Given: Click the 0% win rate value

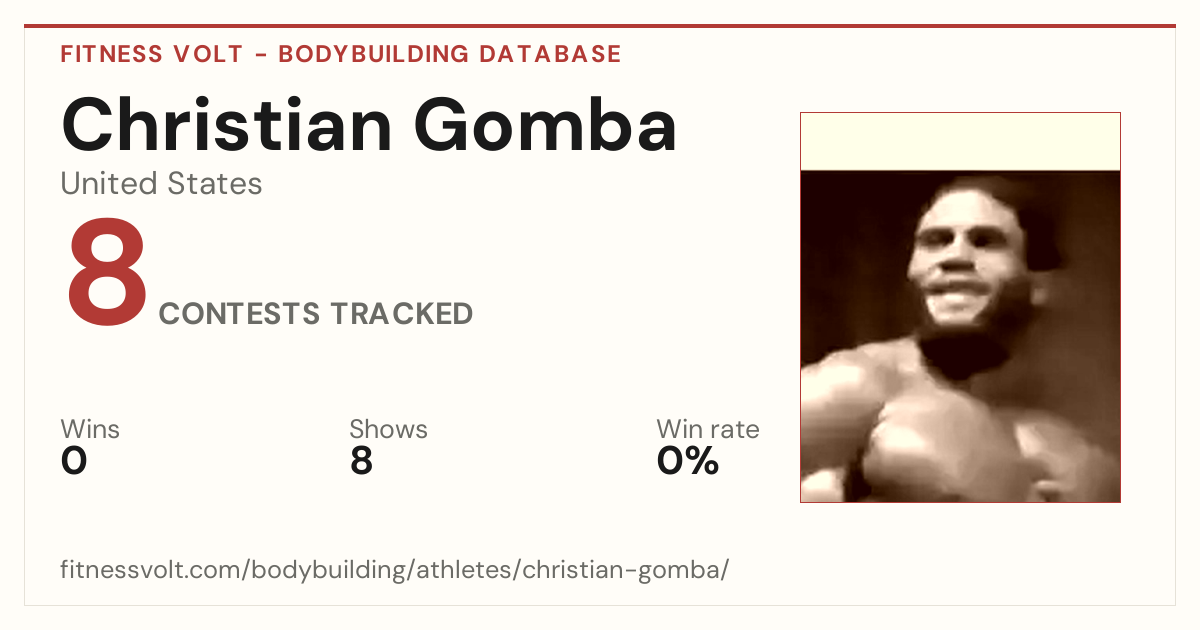Looking at the screenshot, I should (688, 462).
